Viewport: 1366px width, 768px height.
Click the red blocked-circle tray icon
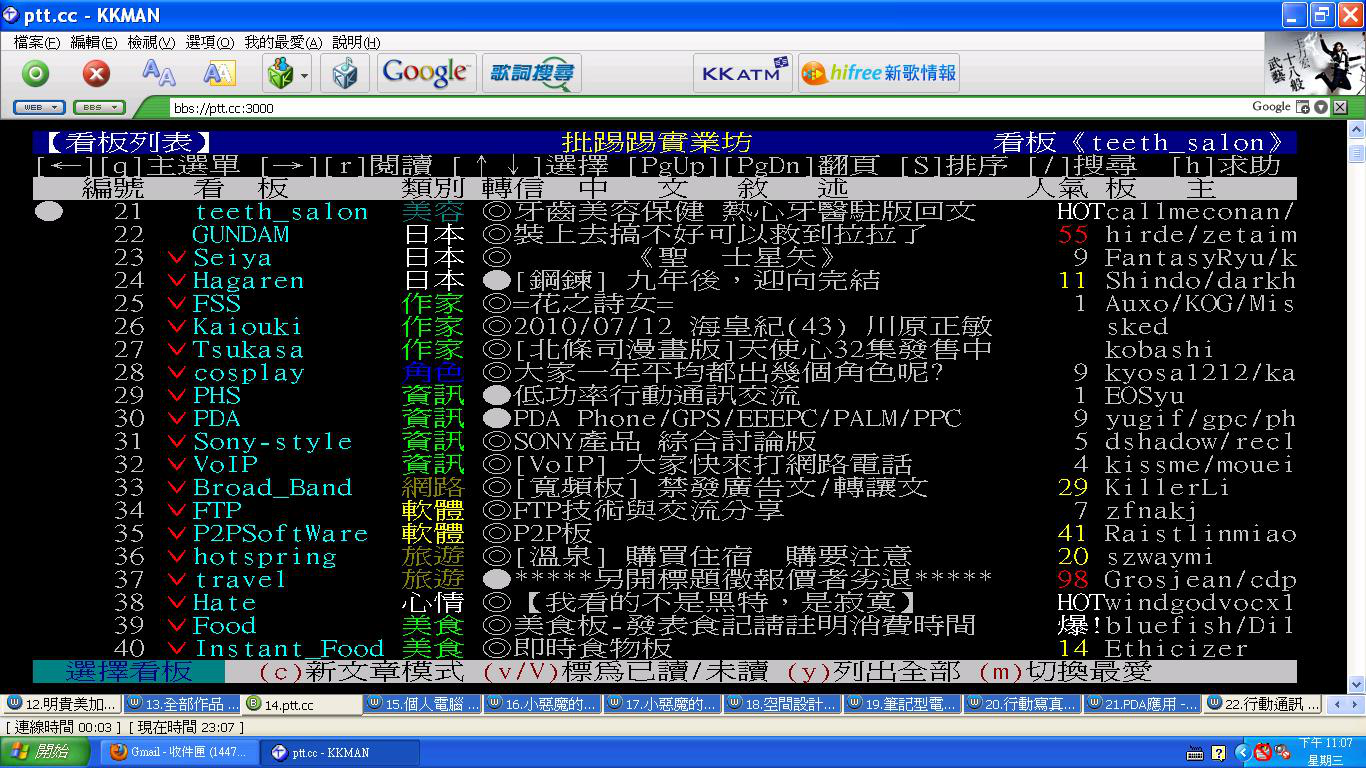[x=1262, y=751]
